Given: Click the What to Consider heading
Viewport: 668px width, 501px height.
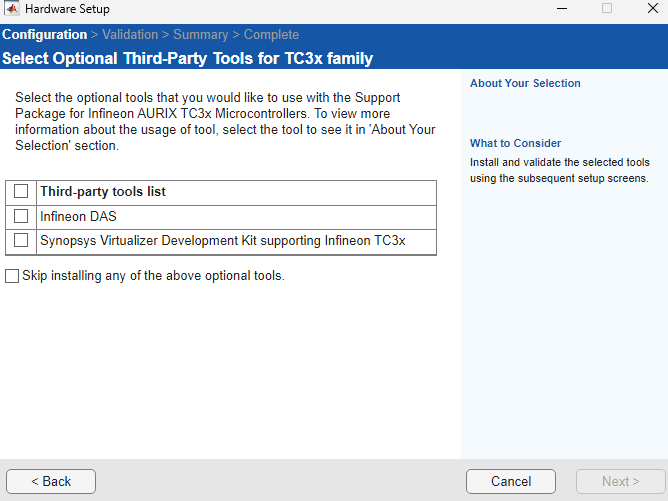Looking at the screenshot, I should (515, 143).
